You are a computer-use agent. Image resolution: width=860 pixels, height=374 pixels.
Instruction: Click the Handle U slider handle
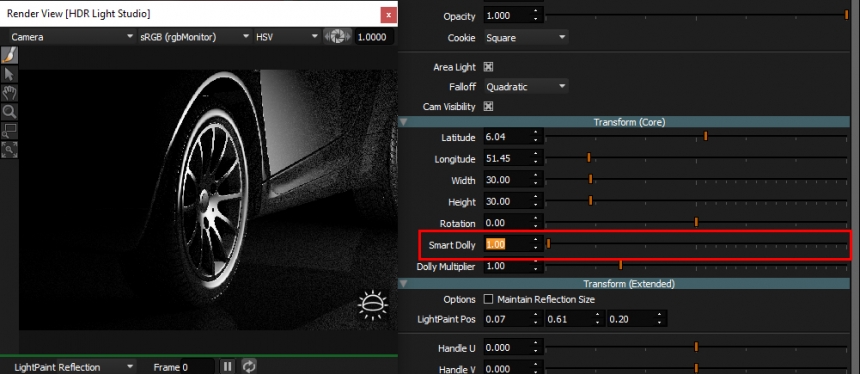(x=696, y=347)
